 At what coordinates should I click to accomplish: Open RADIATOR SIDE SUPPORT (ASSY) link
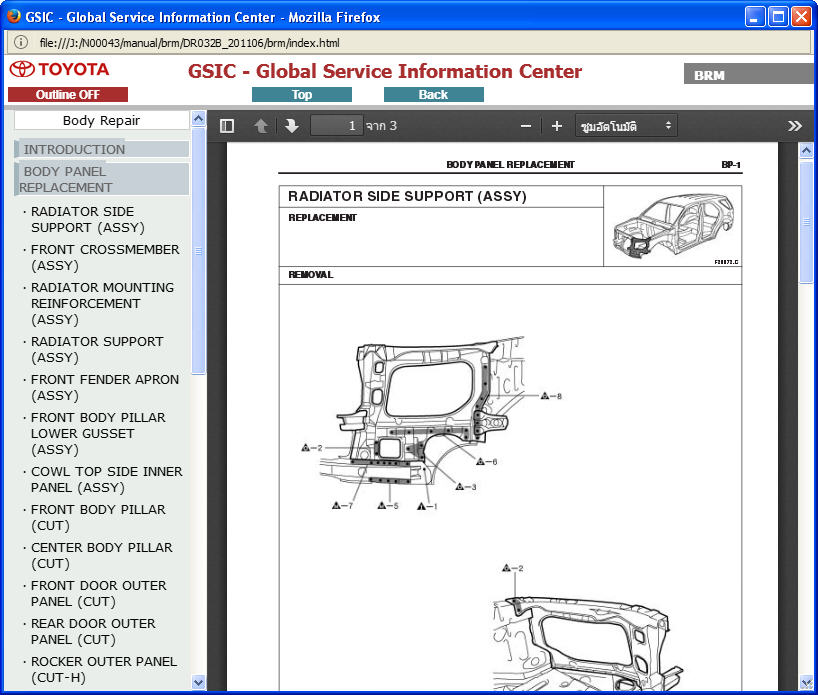pos(88,220)
